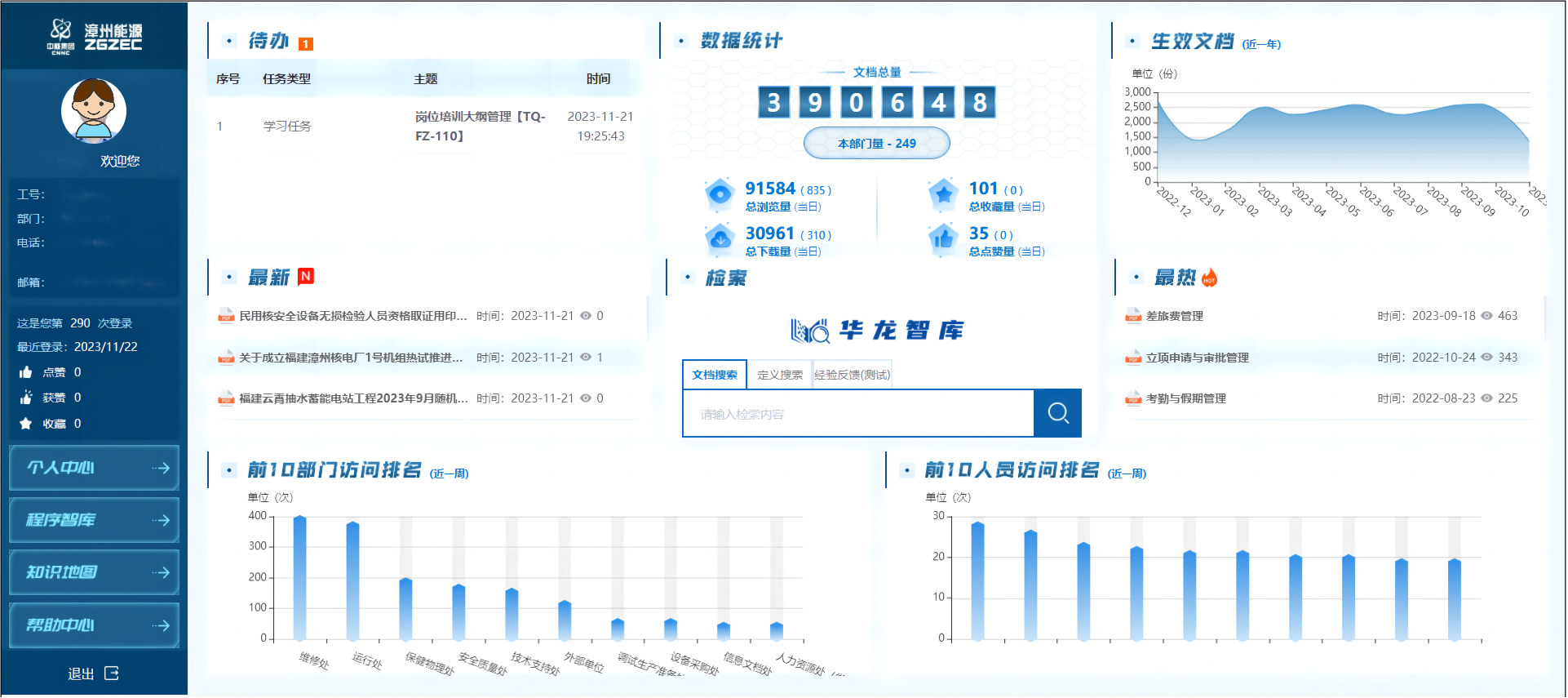Click the user avatar picture

(x=94, y=111)
